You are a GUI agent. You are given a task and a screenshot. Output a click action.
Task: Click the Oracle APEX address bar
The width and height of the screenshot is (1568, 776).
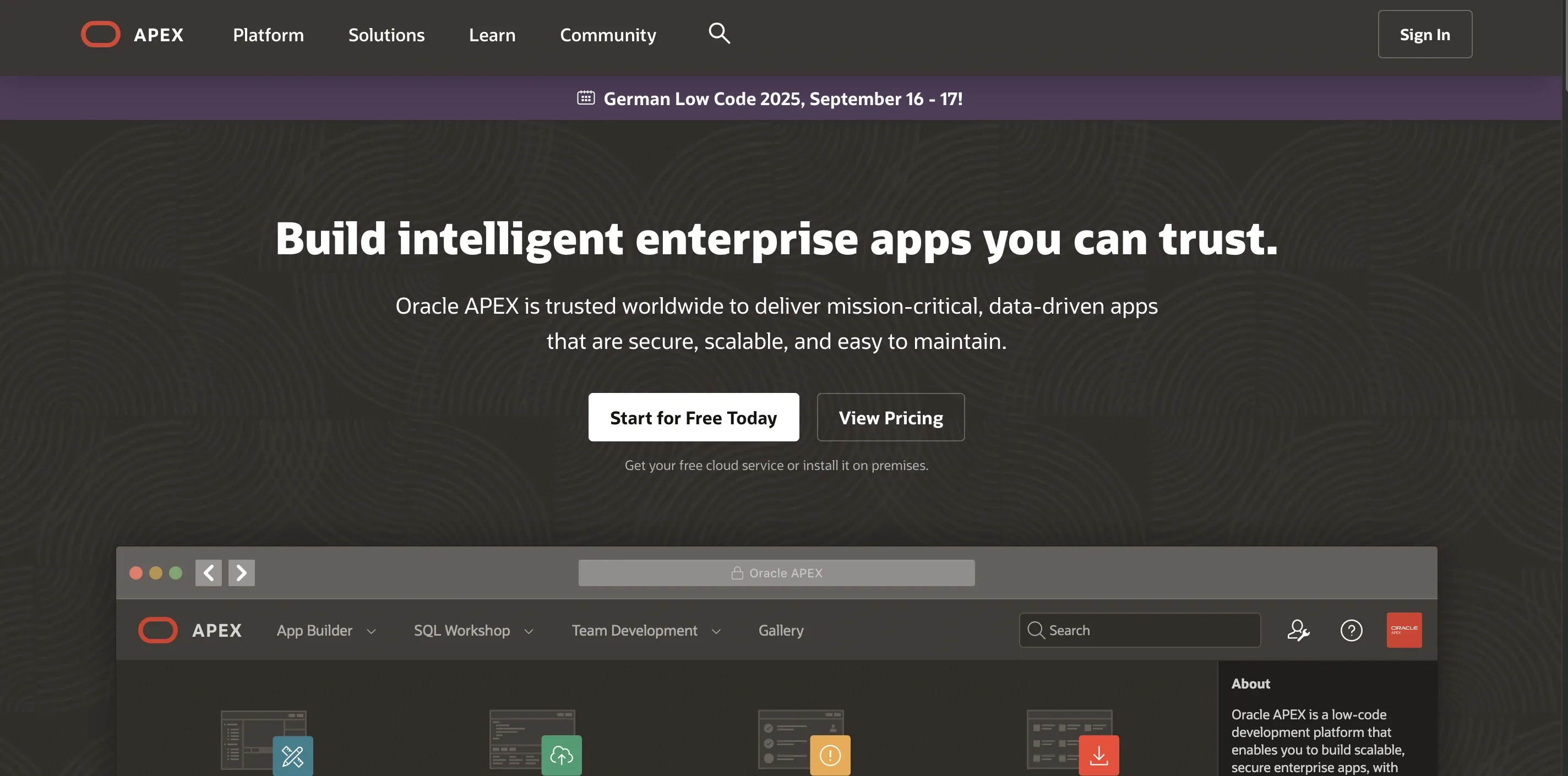(776, 573)
